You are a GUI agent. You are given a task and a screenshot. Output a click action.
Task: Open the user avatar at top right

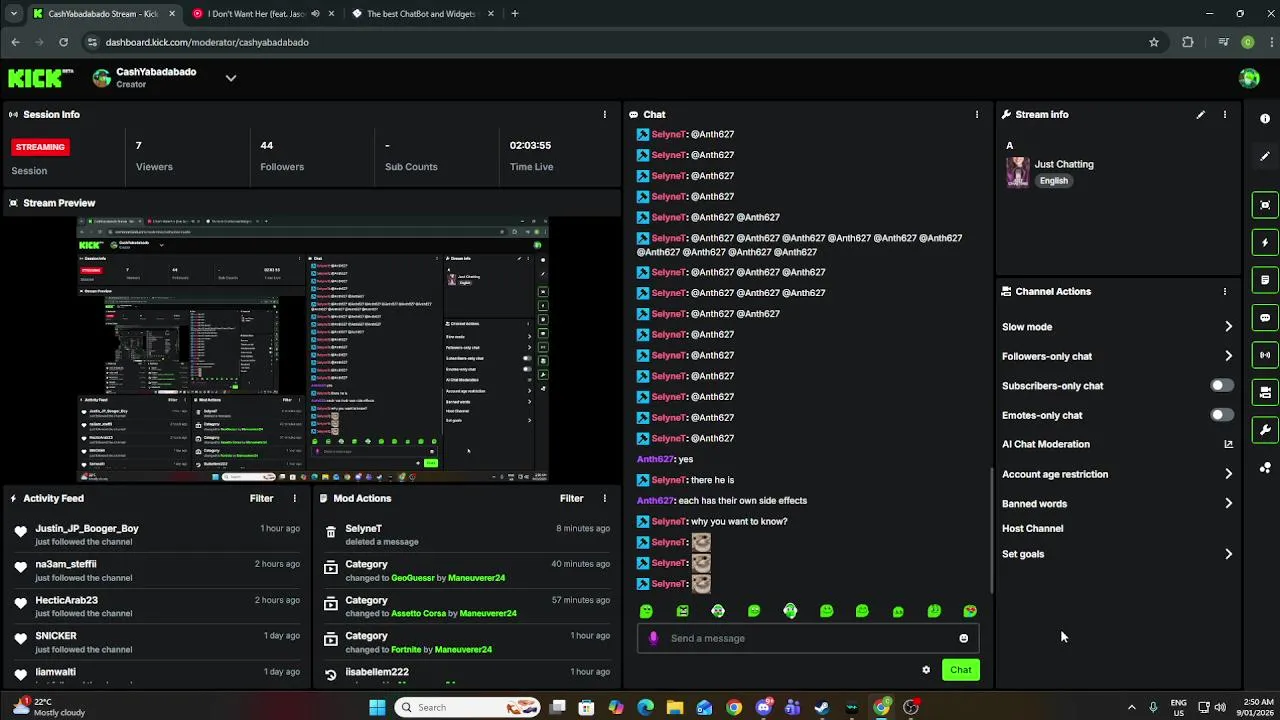coord(1248,78)
